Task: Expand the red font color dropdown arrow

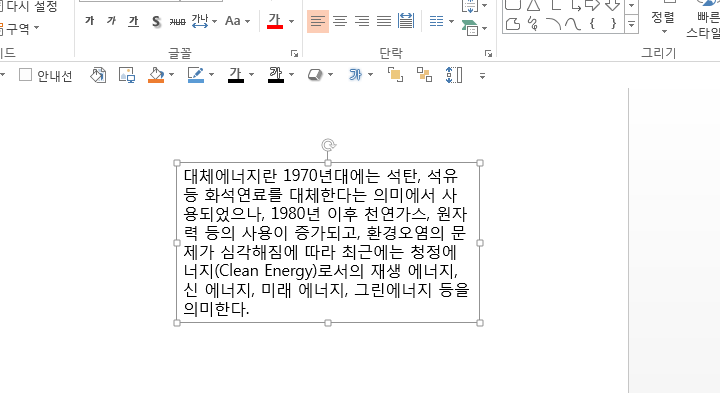Action: [292, 22]
